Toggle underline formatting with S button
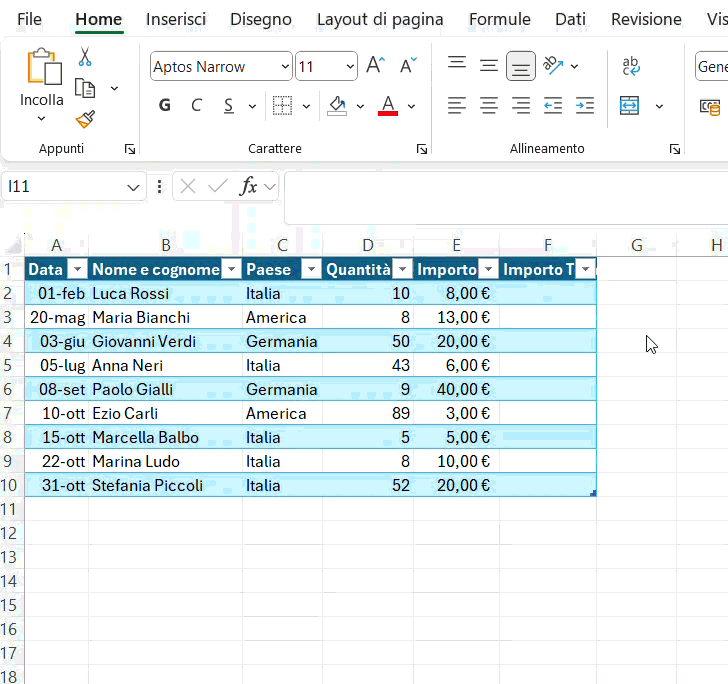 point(228,105)
